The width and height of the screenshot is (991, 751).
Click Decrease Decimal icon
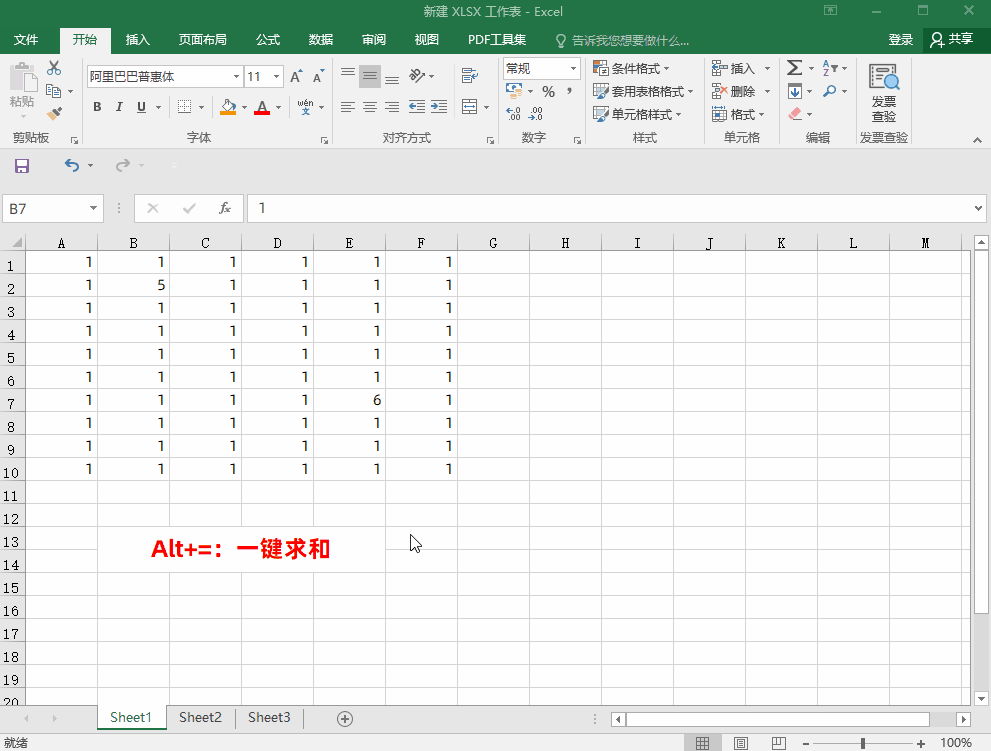pyautogui.click(x=536, y=114)
